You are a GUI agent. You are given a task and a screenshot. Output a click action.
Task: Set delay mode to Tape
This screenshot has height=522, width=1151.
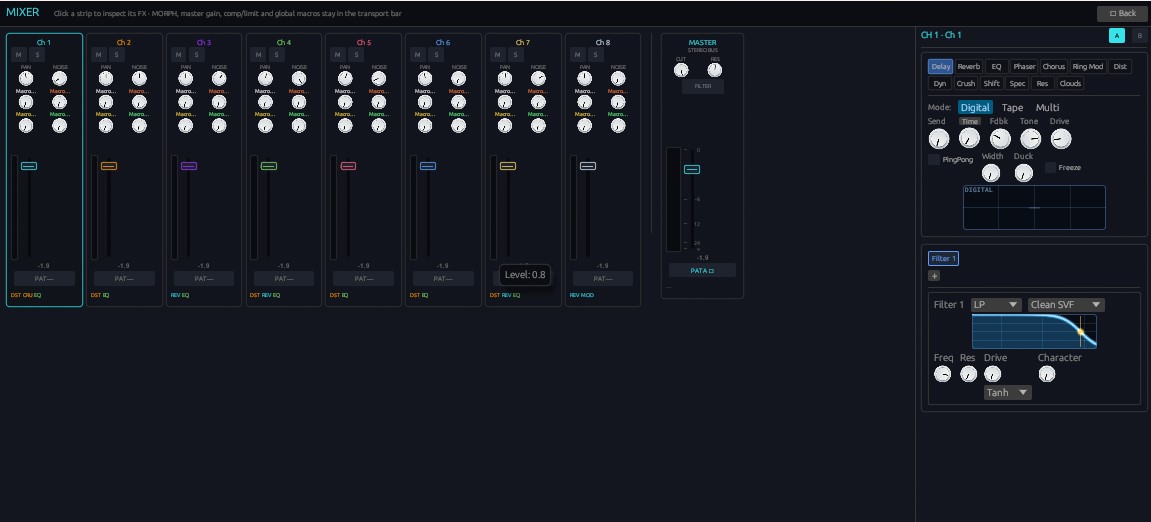(x=1012, y=108)
